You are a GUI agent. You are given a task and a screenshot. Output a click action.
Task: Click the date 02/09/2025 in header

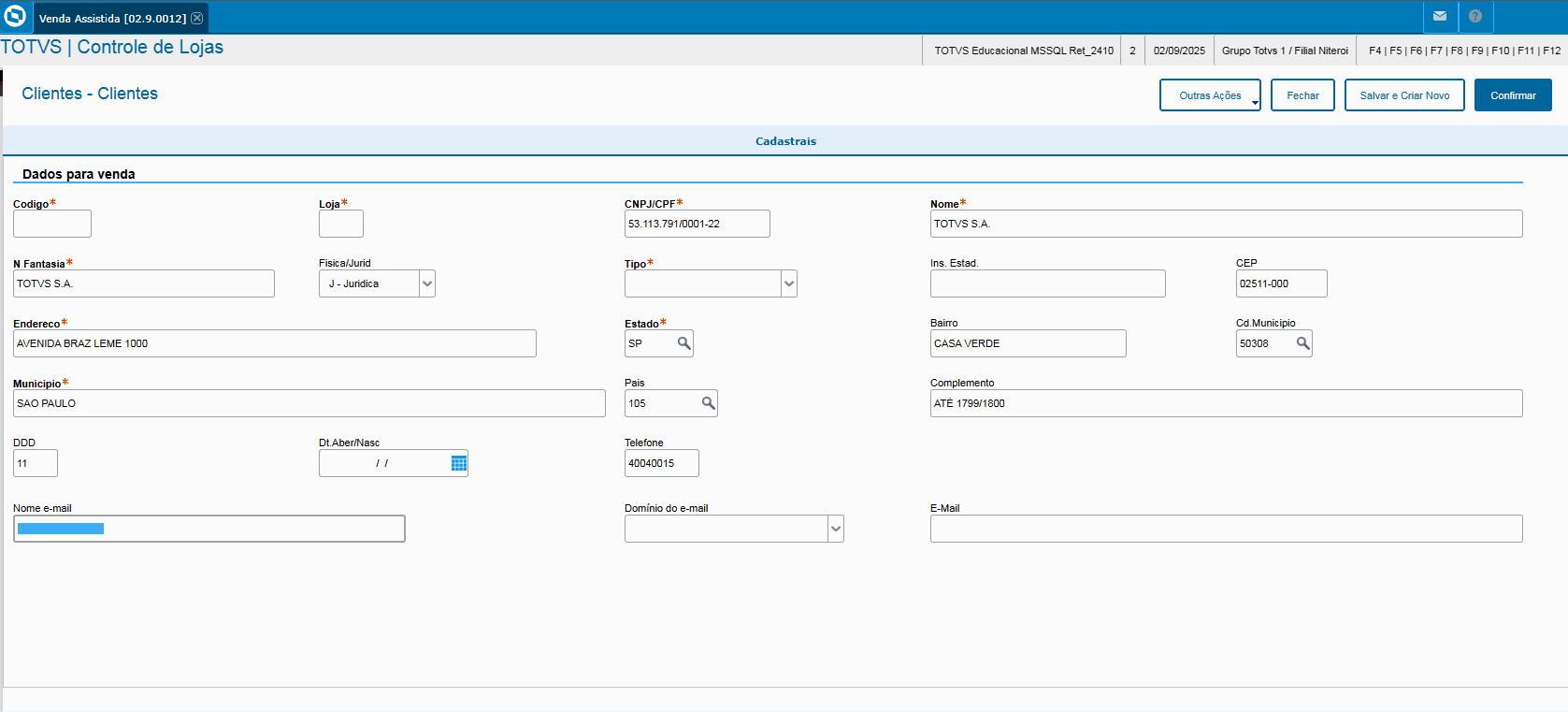pyautogui.click(x=1179, y=51)
